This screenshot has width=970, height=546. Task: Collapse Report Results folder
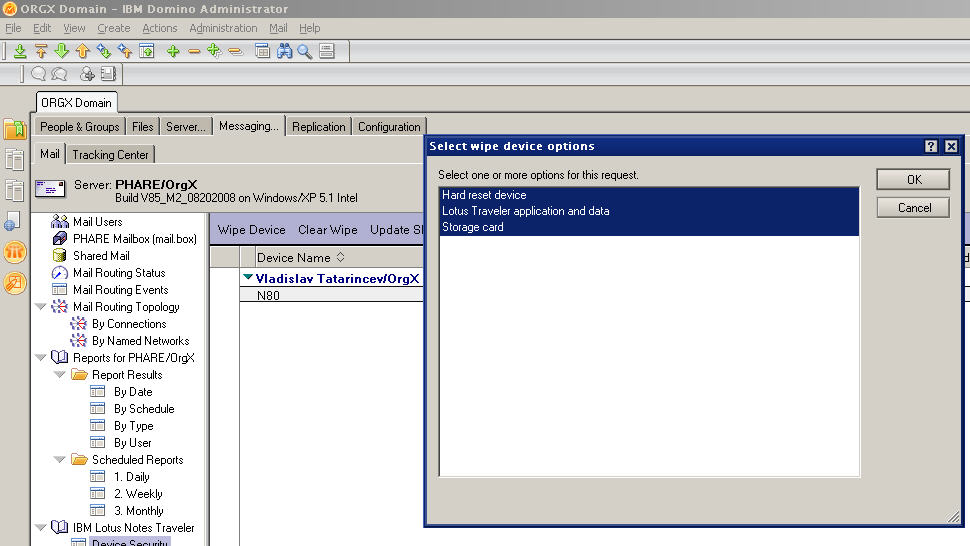coord(59,375)
